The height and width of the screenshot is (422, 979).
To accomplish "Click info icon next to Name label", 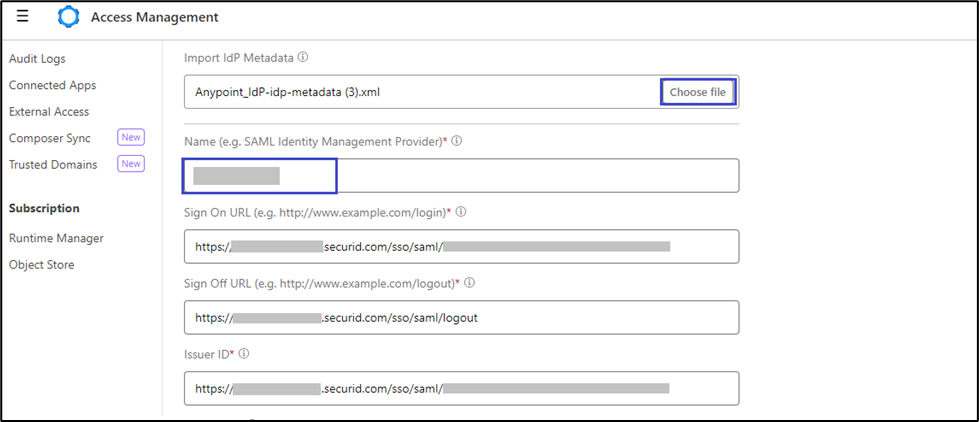I will point(457,141).
